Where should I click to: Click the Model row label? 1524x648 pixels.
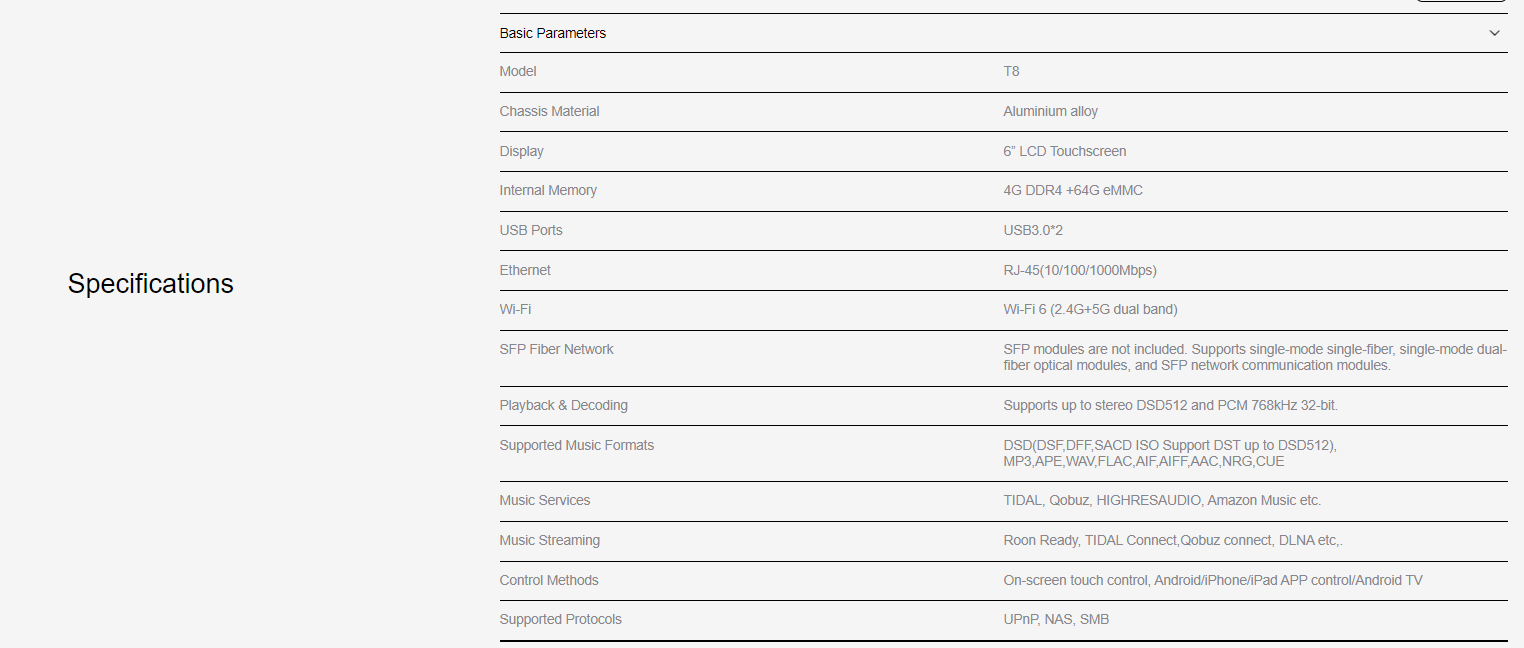518,71
